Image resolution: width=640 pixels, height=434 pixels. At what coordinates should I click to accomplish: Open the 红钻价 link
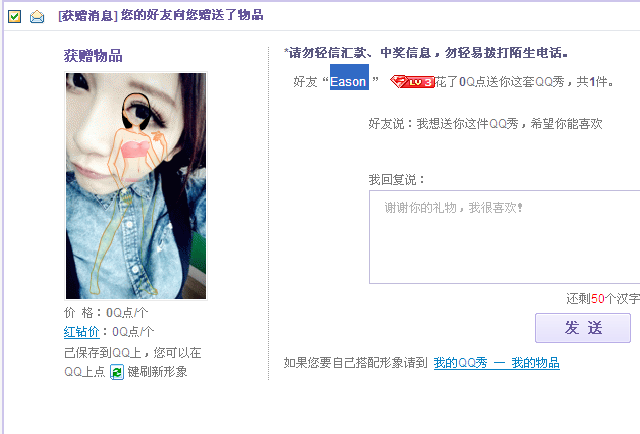point(81,332)
